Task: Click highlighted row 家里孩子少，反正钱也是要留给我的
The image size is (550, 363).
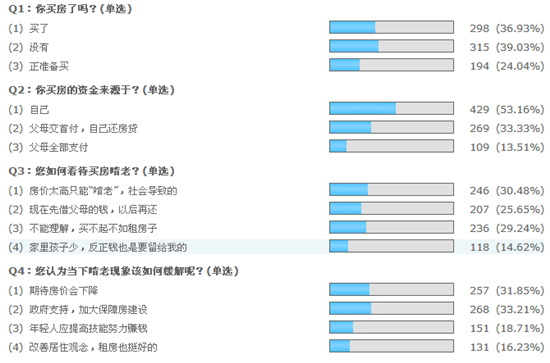Action: click(x=276, y=247)
